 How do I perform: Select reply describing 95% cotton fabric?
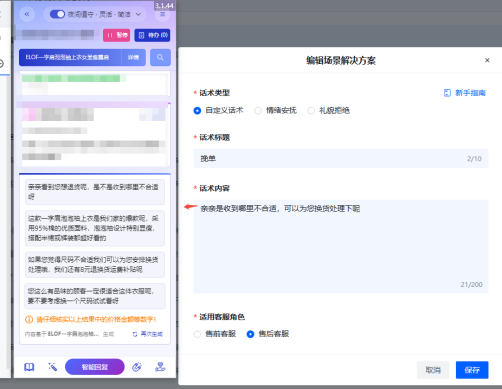(95, 228)
